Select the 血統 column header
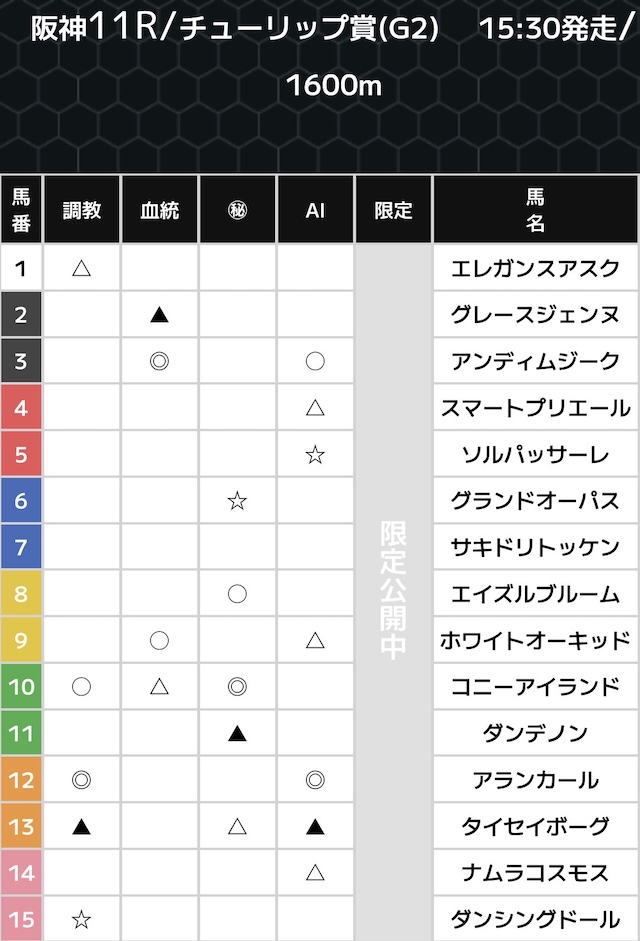 pos(159,210)
